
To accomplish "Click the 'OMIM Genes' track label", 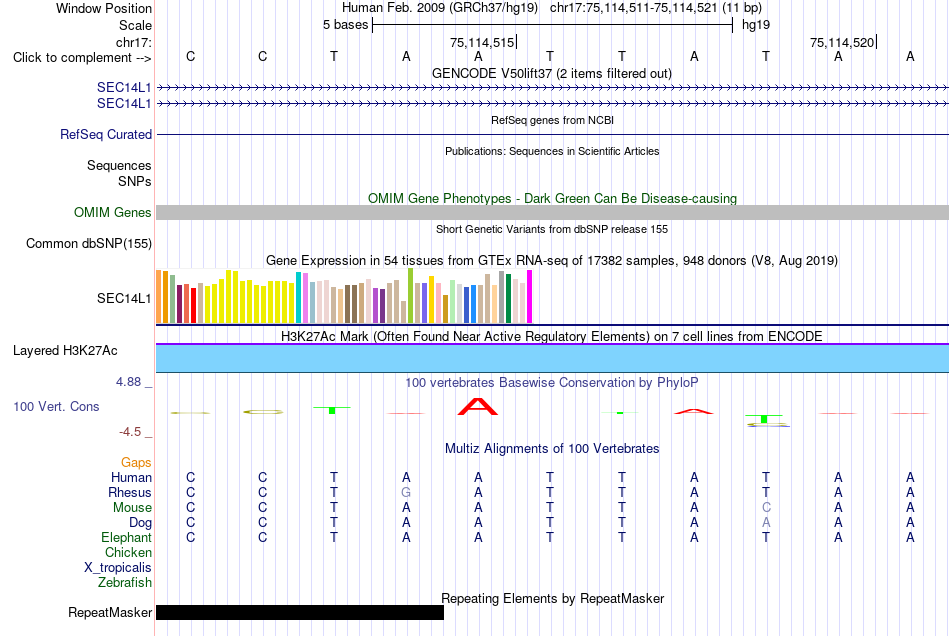I will 112,213.
